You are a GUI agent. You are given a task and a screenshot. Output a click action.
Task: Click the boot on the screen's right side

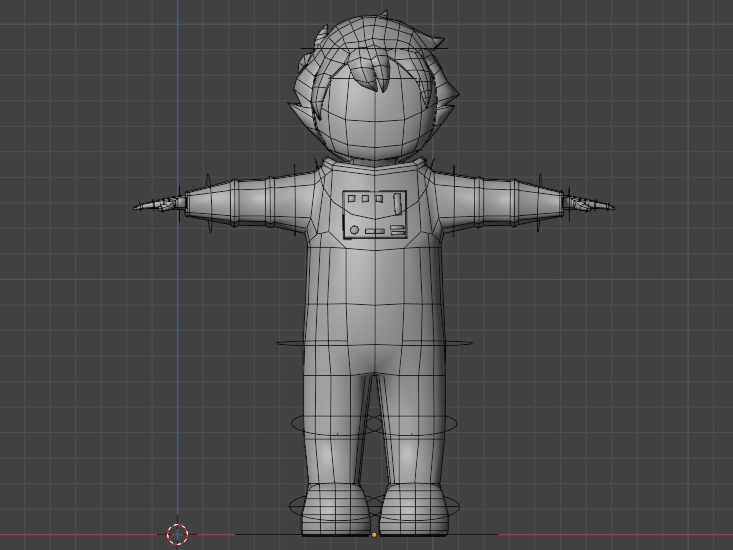pos(411,508)
